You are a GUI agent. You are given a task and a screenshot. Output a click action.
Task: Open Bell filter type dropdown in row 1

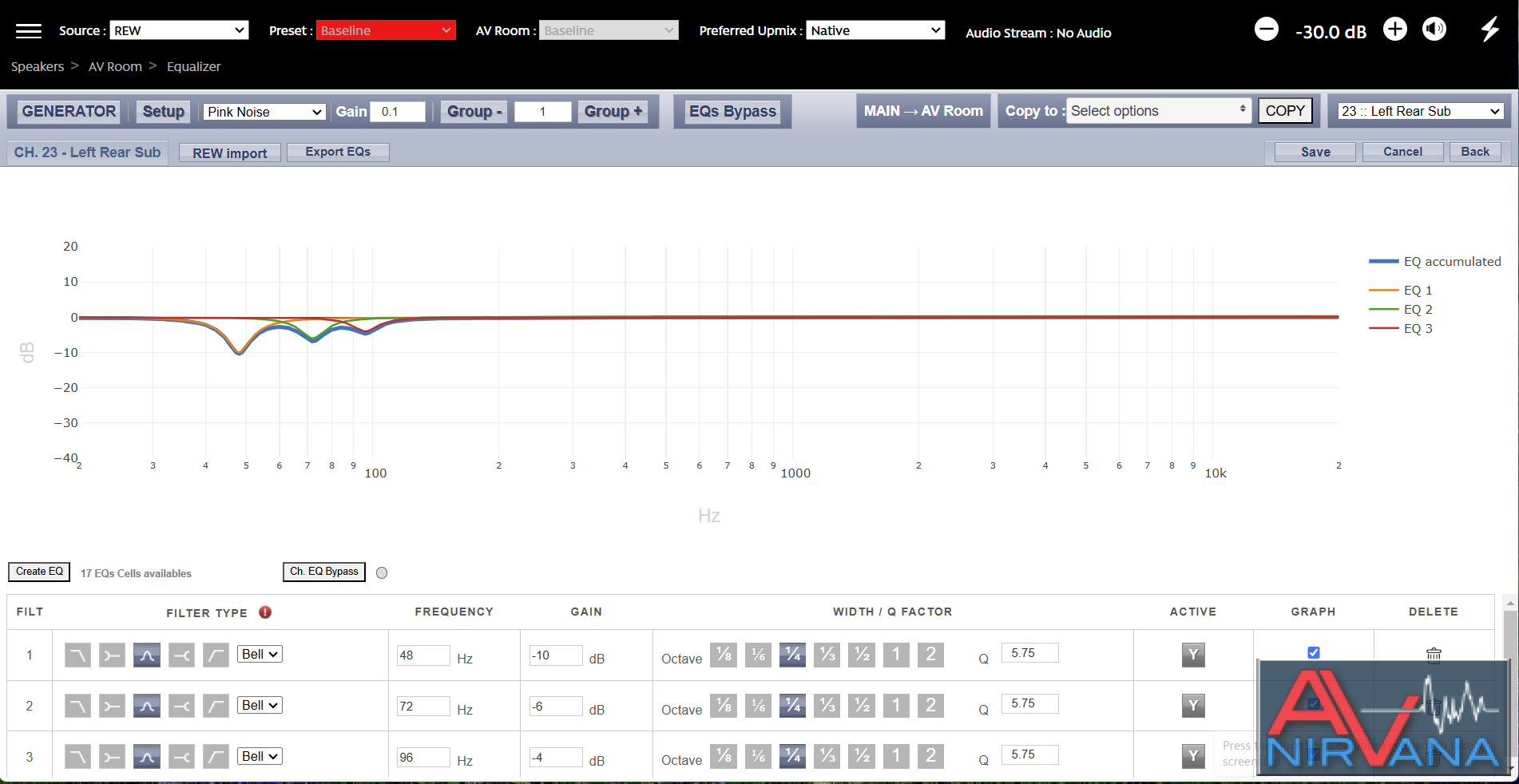(x=260, y=654)
